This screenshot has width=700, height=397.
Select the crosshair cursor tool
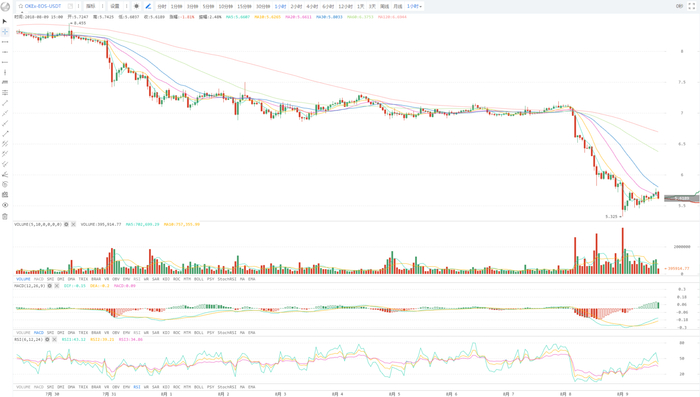click(x=5, y=31)
